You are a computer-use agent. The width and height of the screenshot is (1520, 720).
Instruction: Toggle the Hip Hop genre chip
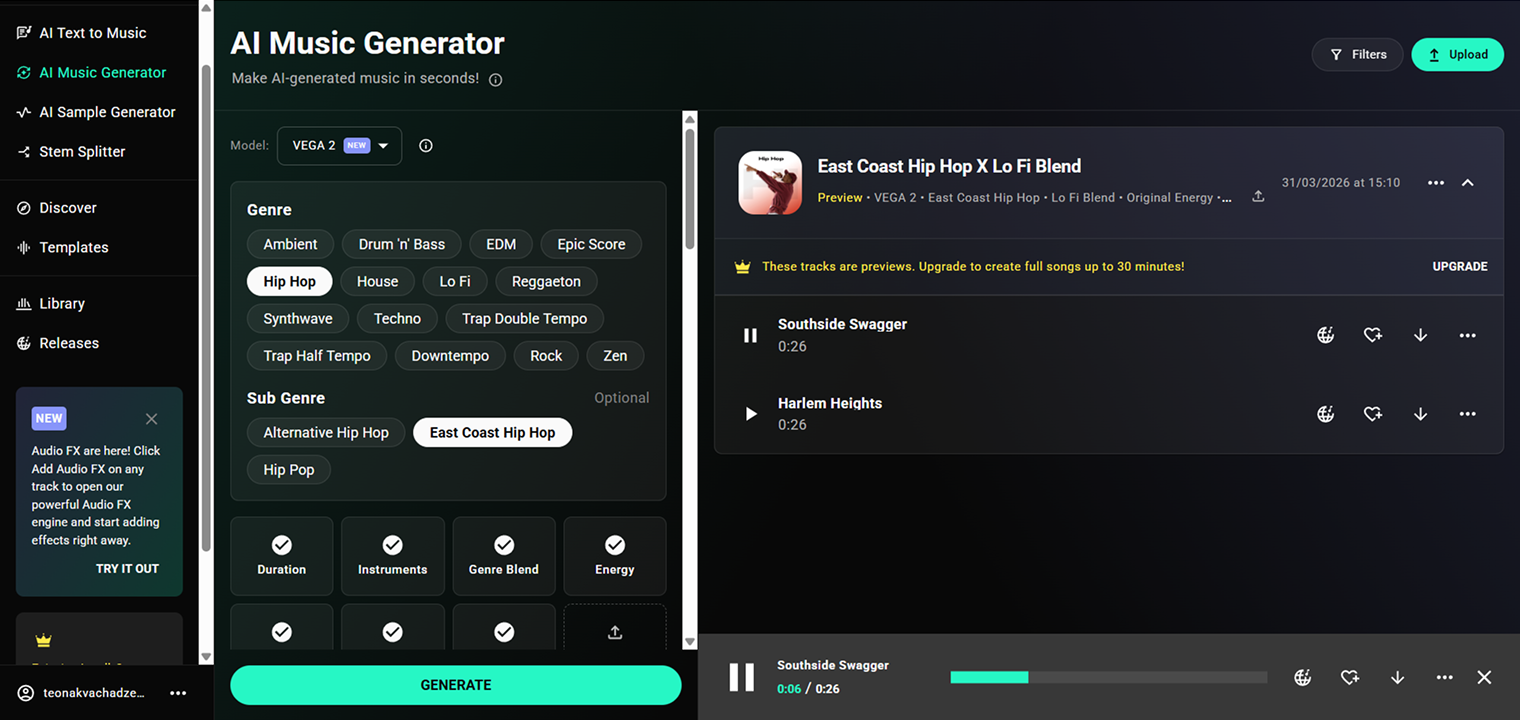[x=289, y=281]
